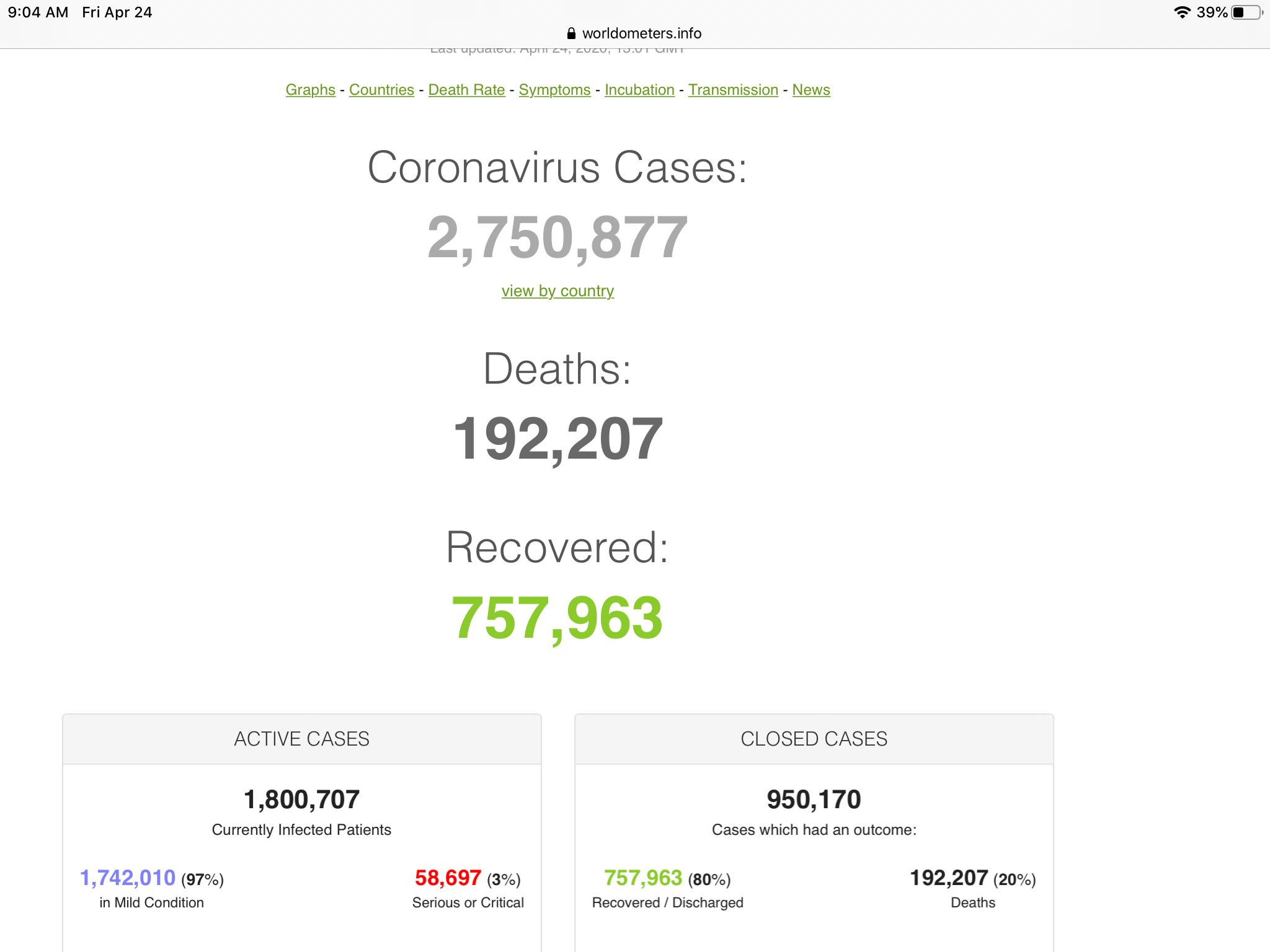Open the Countries link
The width and height of the screenshot is (1270, 952).
(381, 90)
